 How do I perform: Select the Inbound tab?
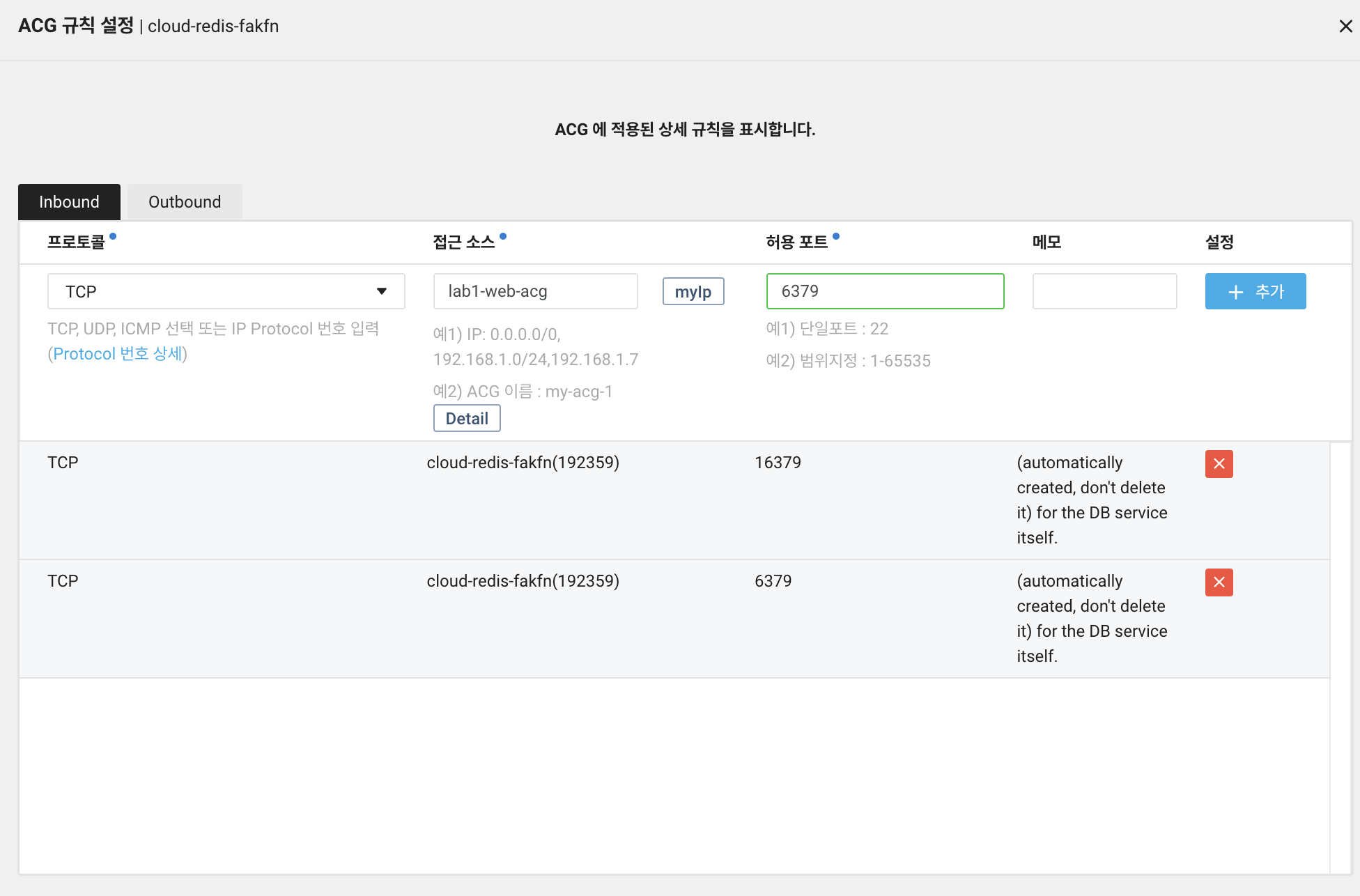coord(69,202)
